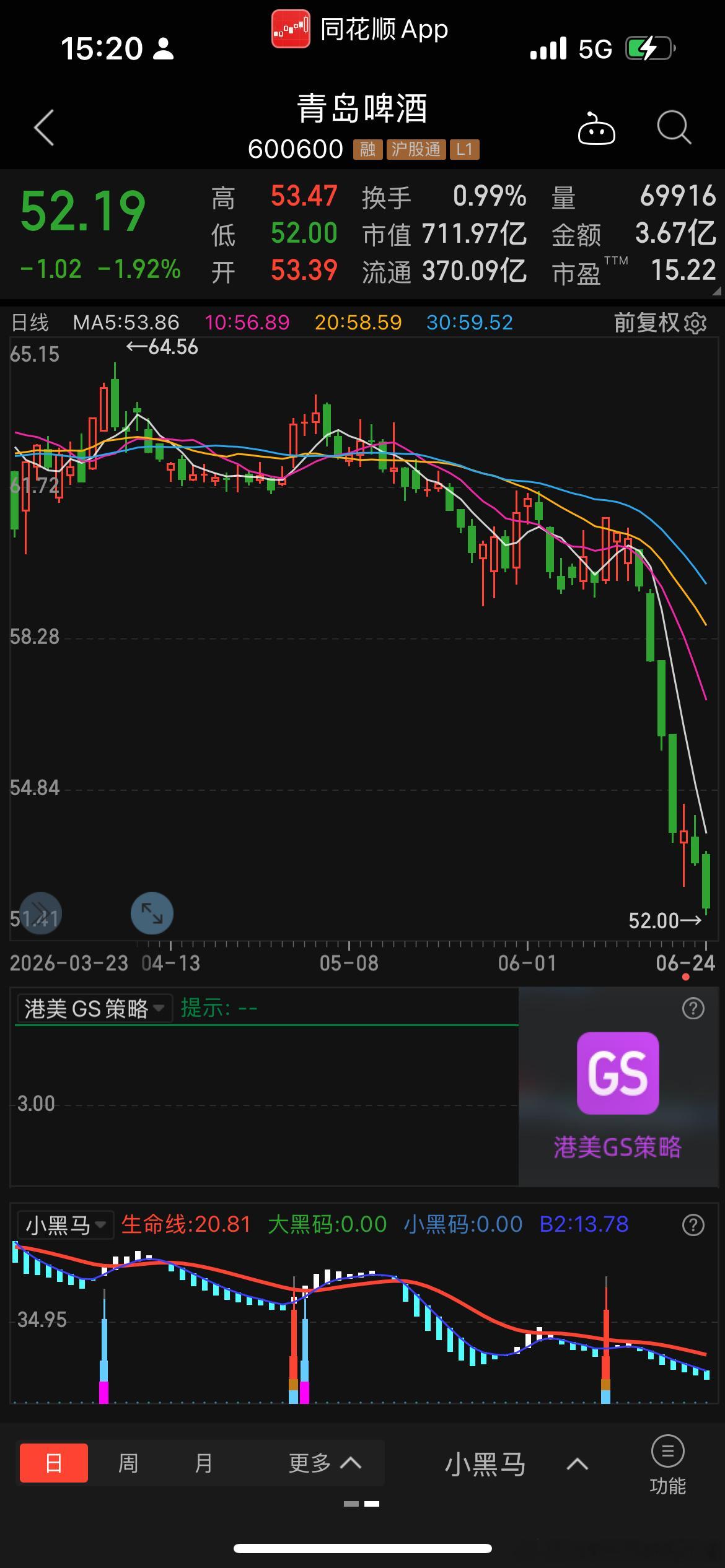
Task: Tap the stock code 600600
Action: point(296,149)
